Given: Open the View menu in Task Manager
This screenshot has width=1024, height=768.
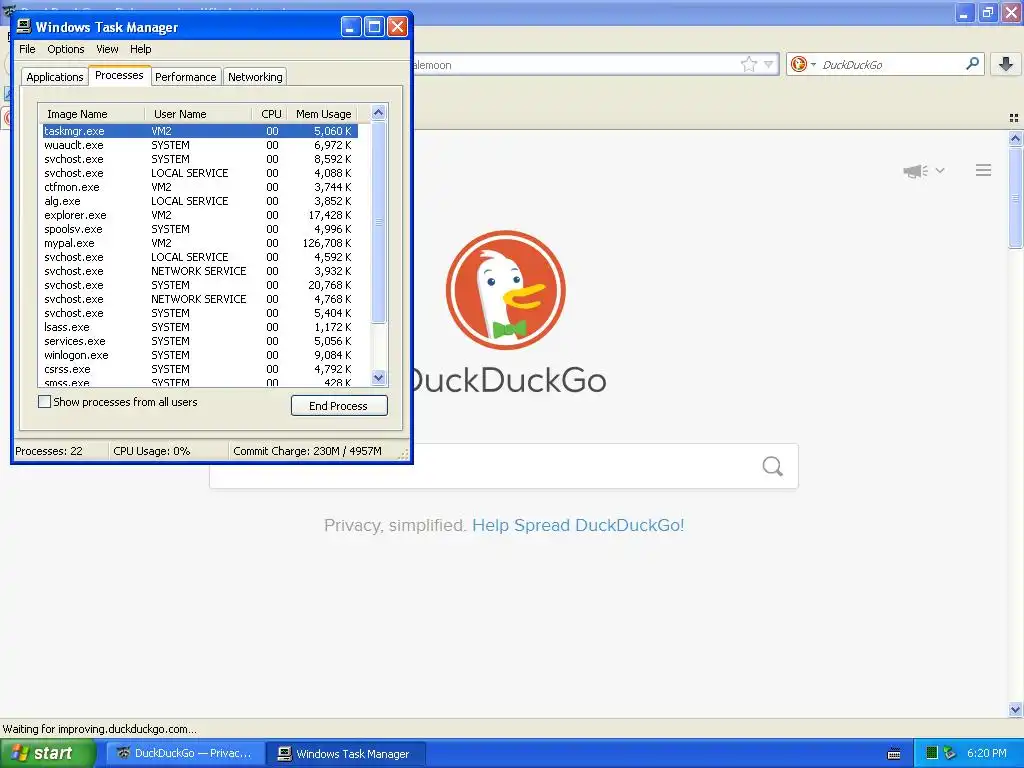Looking at the screenshot, I should coord(107,49).
